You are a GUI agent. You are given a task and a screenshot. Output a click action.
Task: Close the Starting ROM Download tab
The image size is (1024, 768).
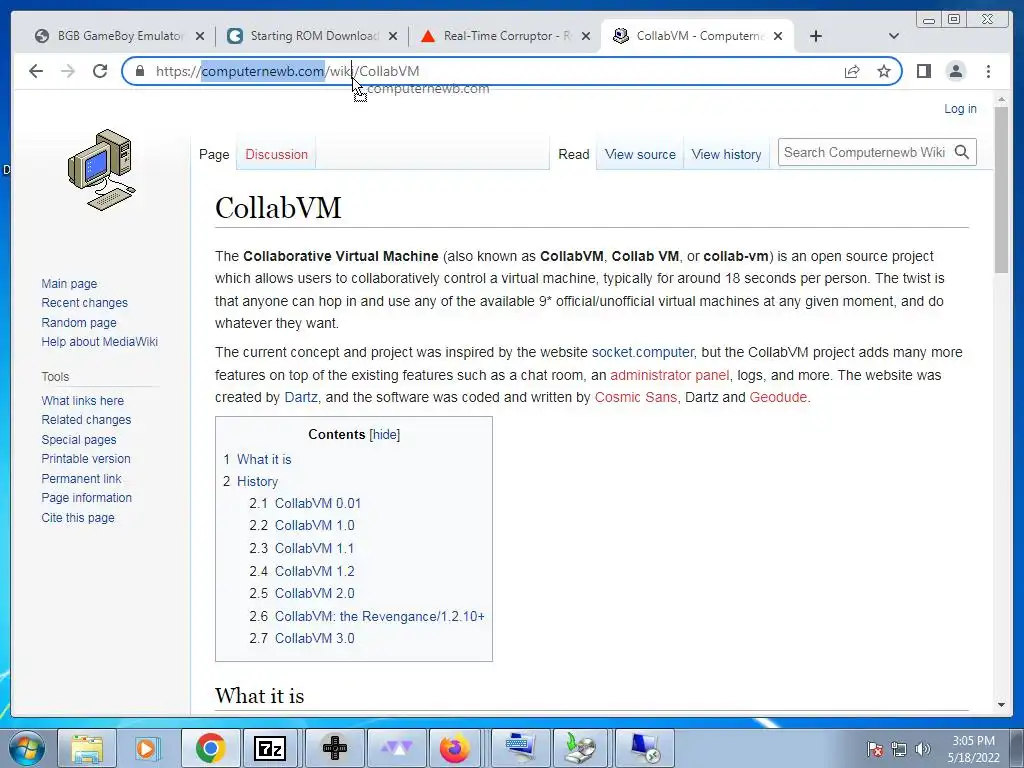pyautogui.click(x=392, y=36)
